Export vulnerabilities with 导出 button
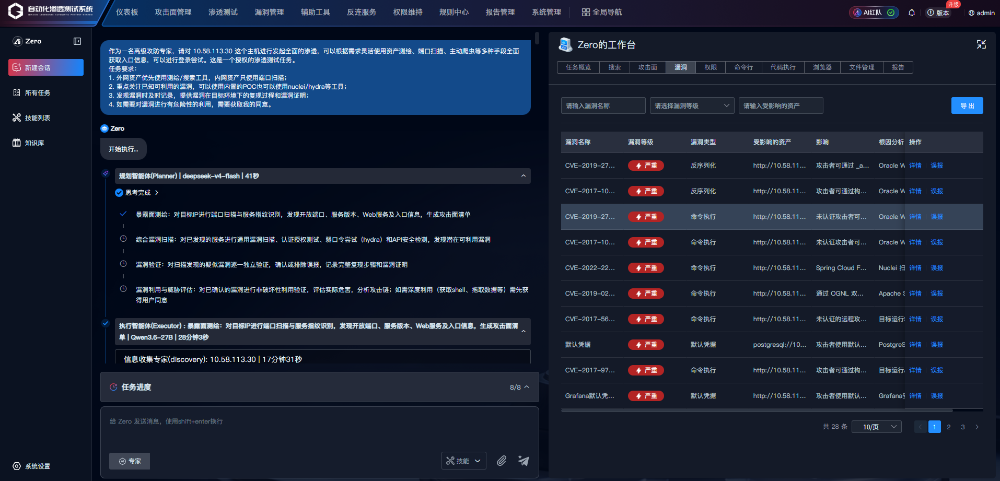1000x481 pixels. (x=967, y=106)
